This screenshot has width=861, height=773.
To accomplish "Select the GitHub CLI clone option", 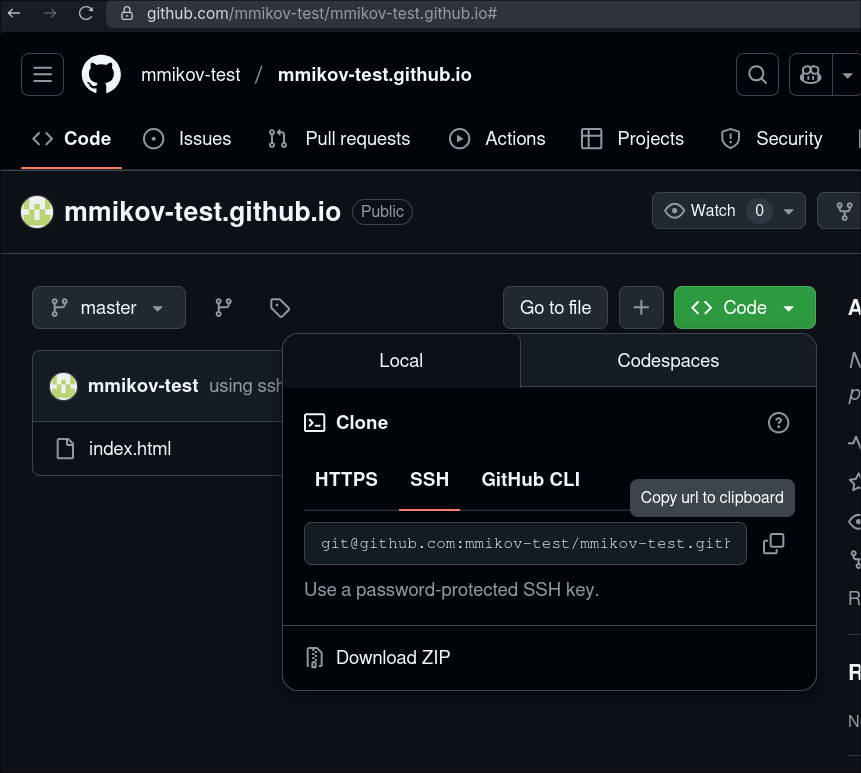I will coord(530,480).
